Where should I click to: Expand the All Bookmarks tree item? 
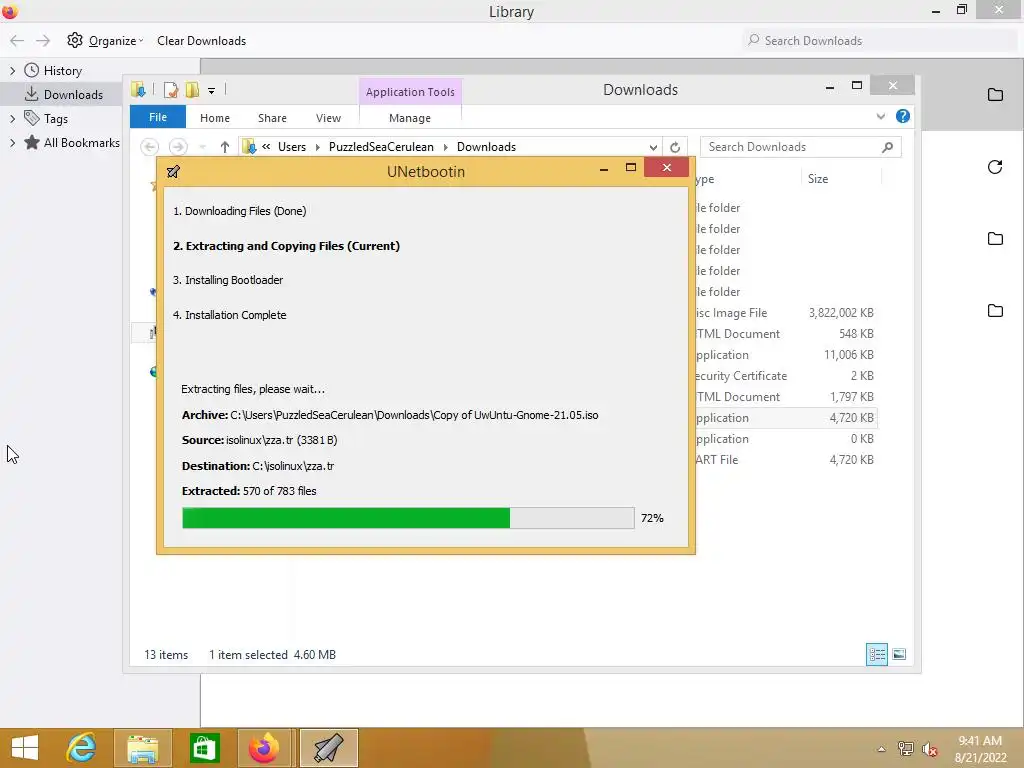(x=12, y=142)
